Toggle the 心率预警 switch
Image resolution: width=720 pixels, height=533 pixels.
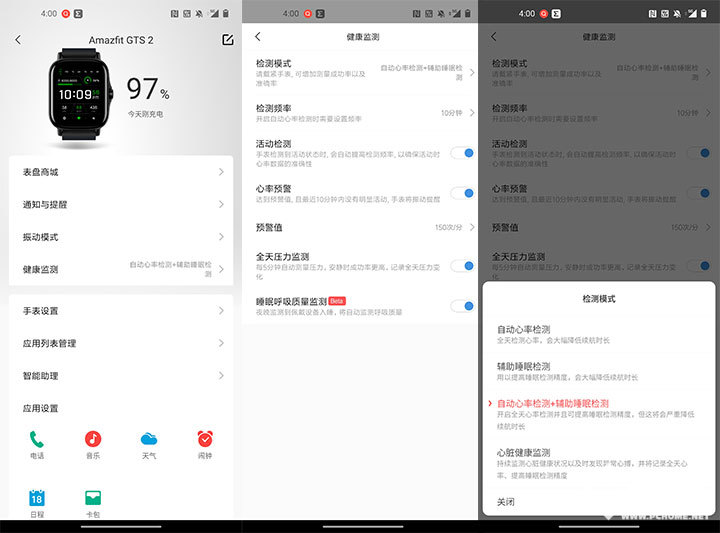[x=461, y=193]
